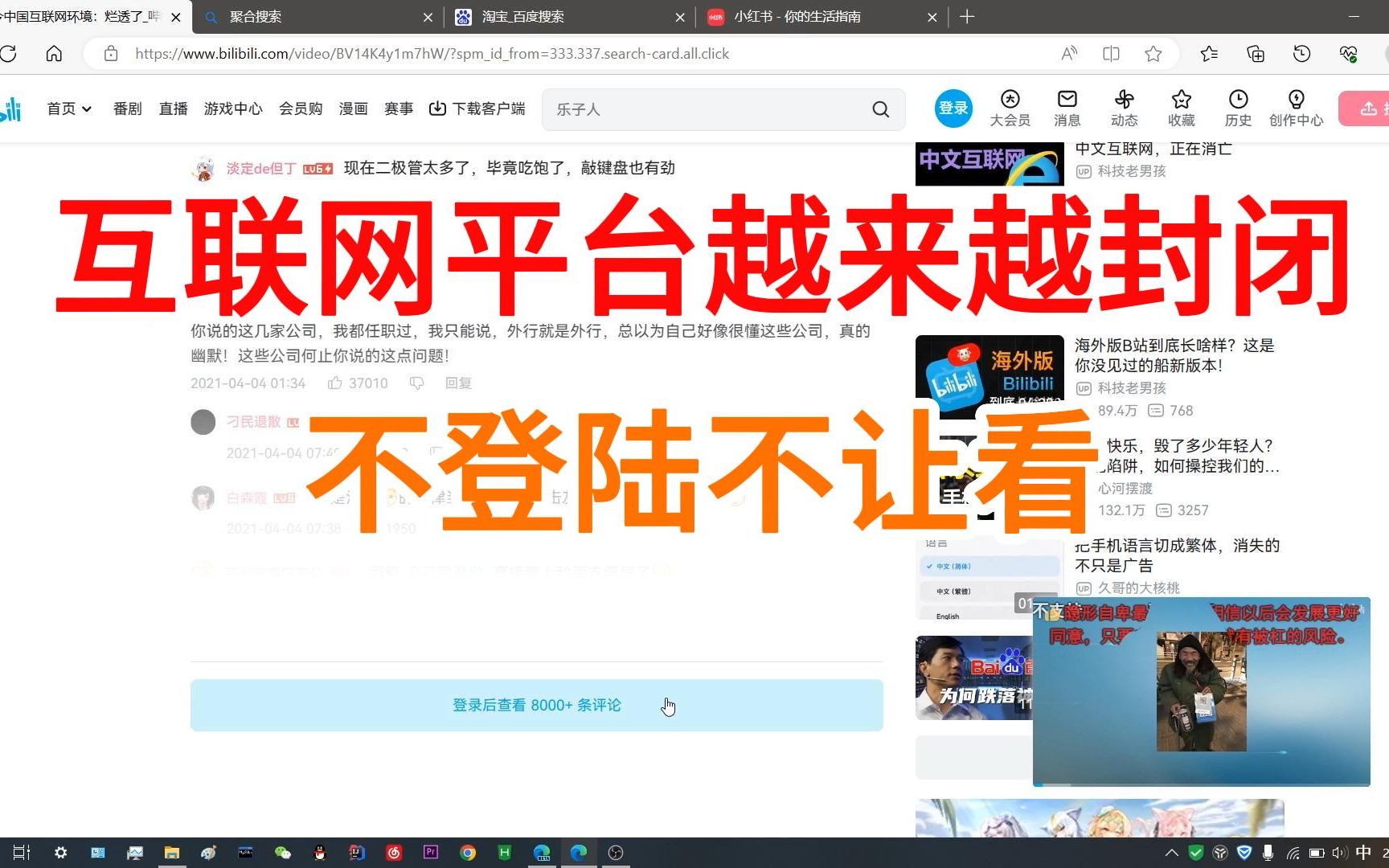Open the 直播 navigation item
This screenshot has width=1389, height=868.
[173, 108]
